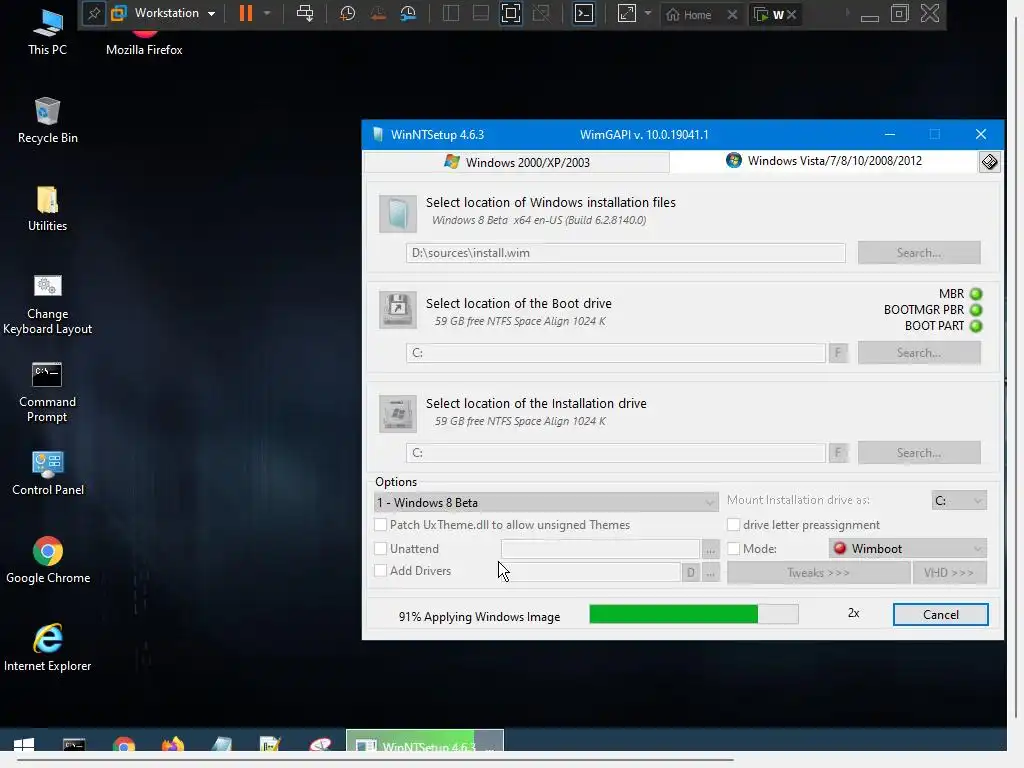This screenshot has height=768, width=1024.
Task: Toggle the thumbnail bar view
Action: pos(481,14)
